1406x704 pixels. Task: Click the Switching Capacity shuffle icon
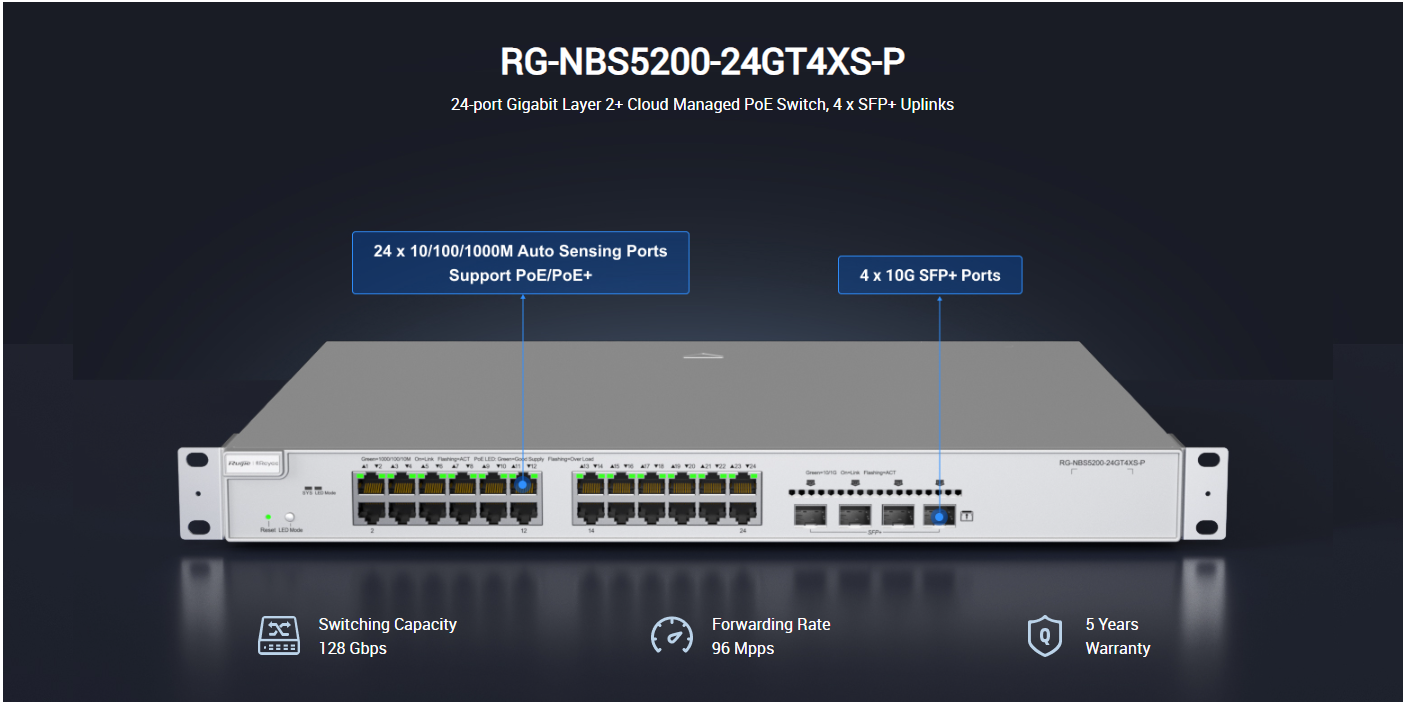pyautogui.click(x=279, y=636)
